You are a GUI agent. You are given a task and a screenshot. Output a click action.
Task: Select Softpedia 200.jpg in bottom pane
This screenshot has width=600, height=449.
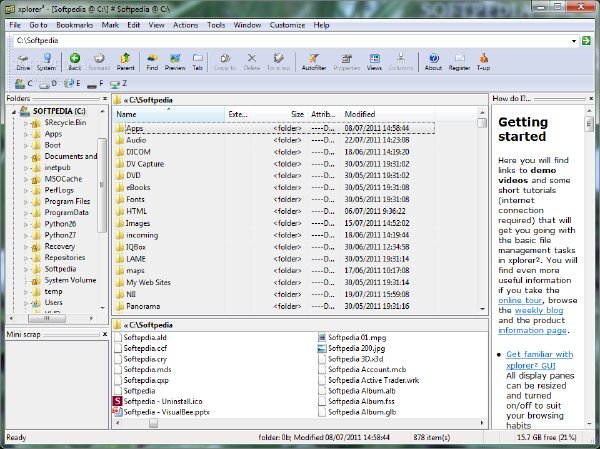[x=352, y=348]
